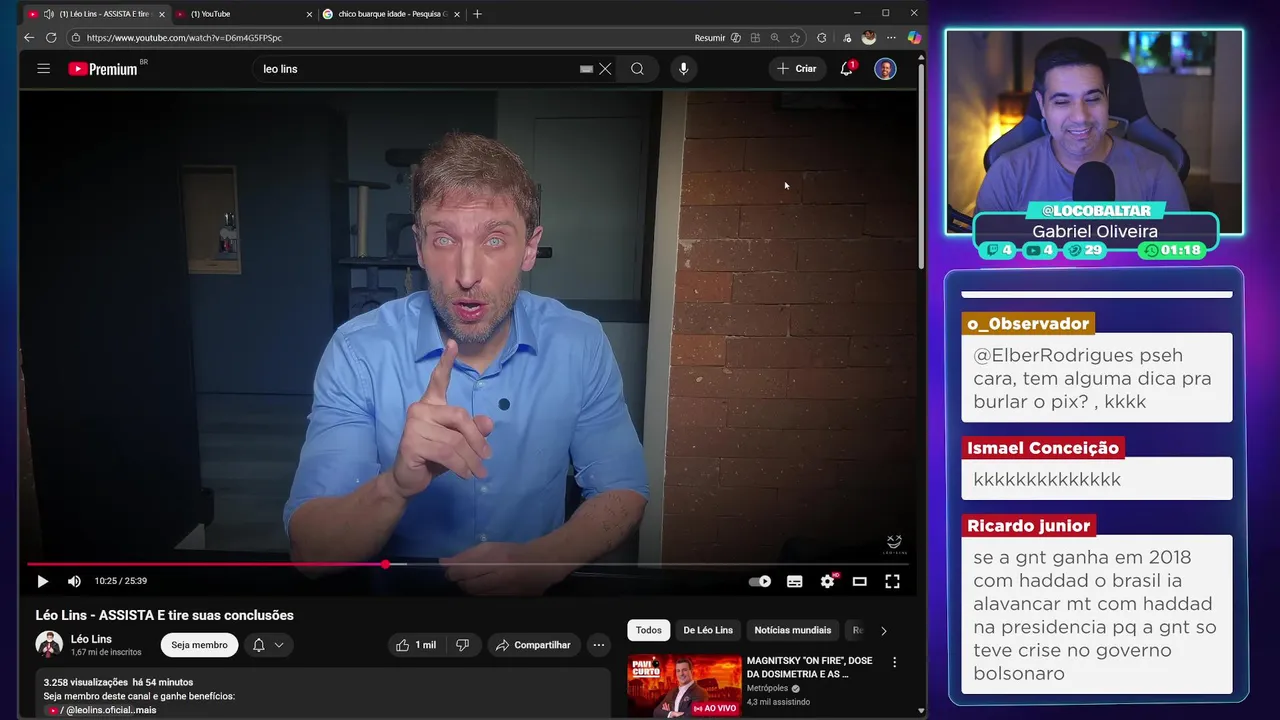Open the Copilot sidebar icon
The height and width of the screenshot is (720, 1280).
914,38
